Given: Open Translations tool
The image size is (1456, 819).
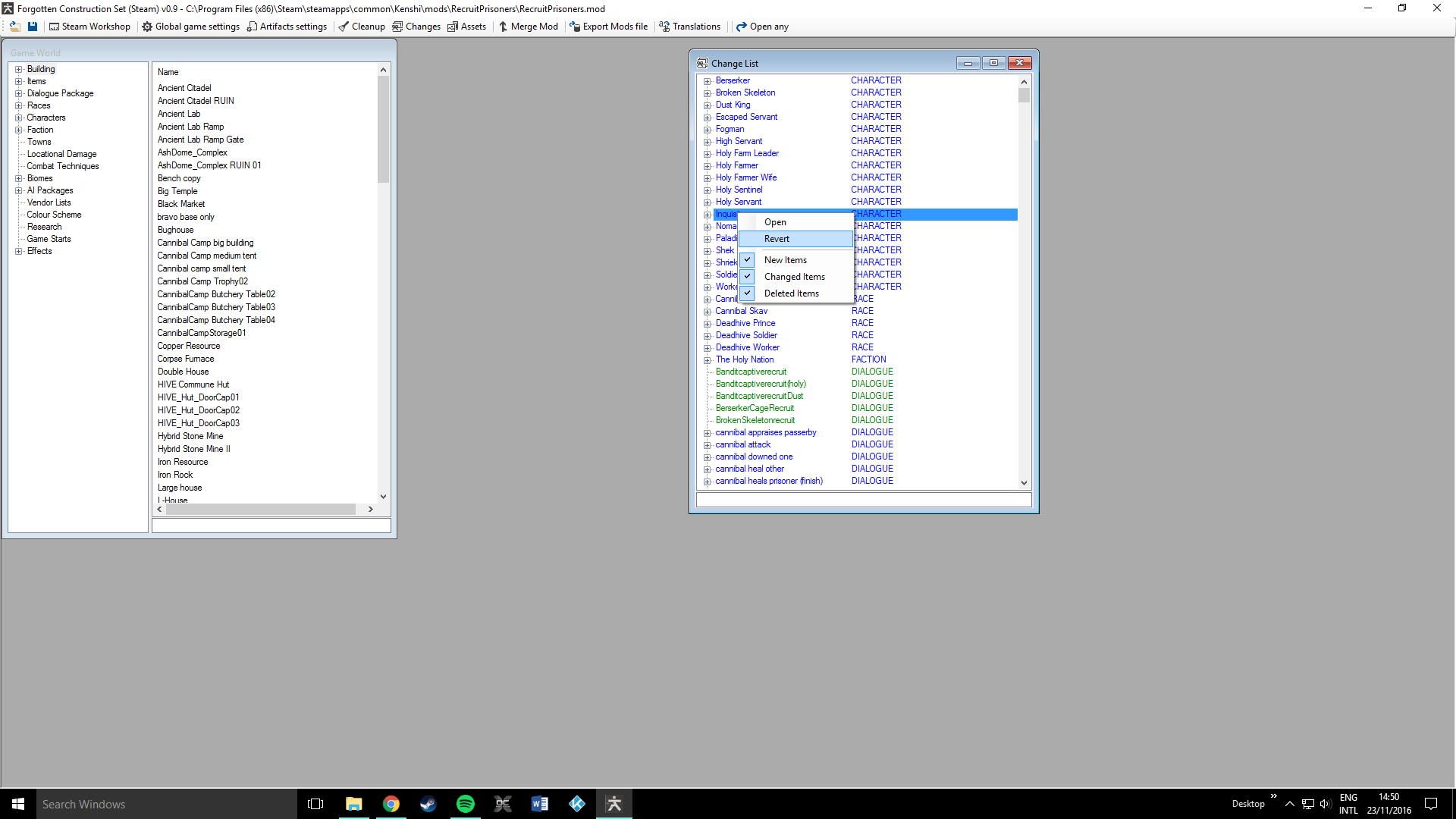Looking at the screenshot, I should click(689, 27).
